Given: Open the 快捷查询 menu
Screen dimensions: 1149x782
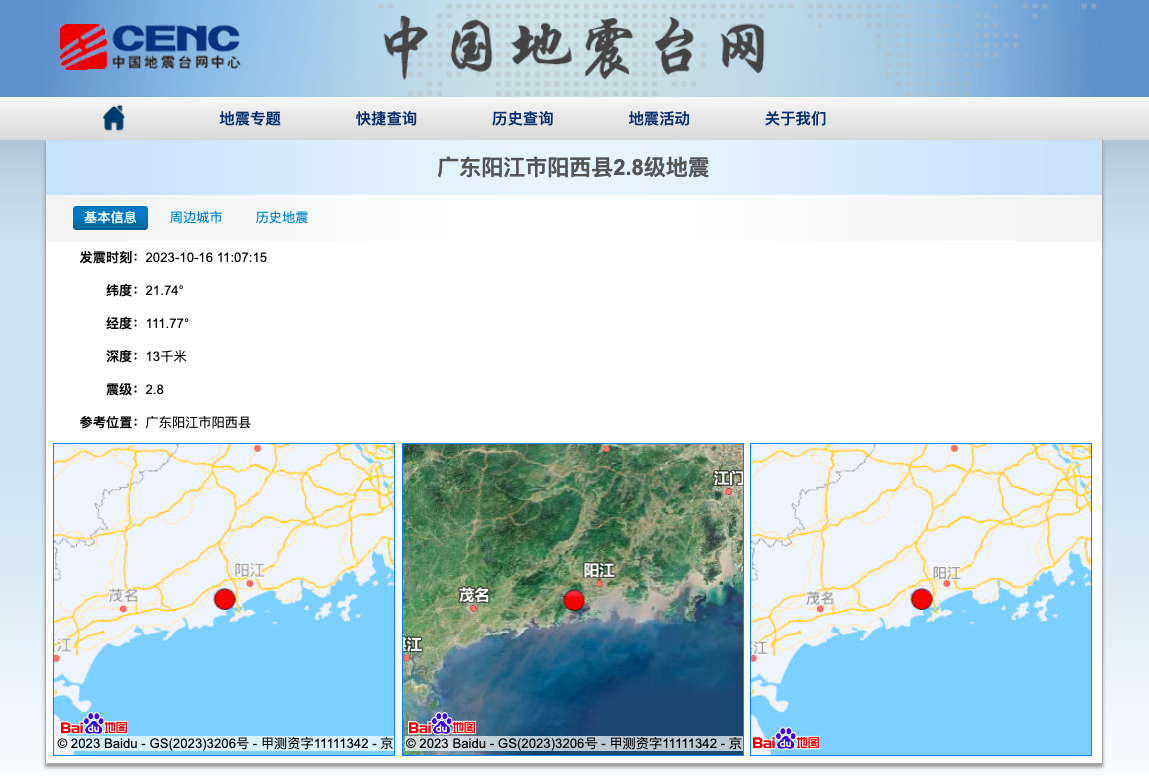Looking at the screenshot, I should (x=386, y=119).
